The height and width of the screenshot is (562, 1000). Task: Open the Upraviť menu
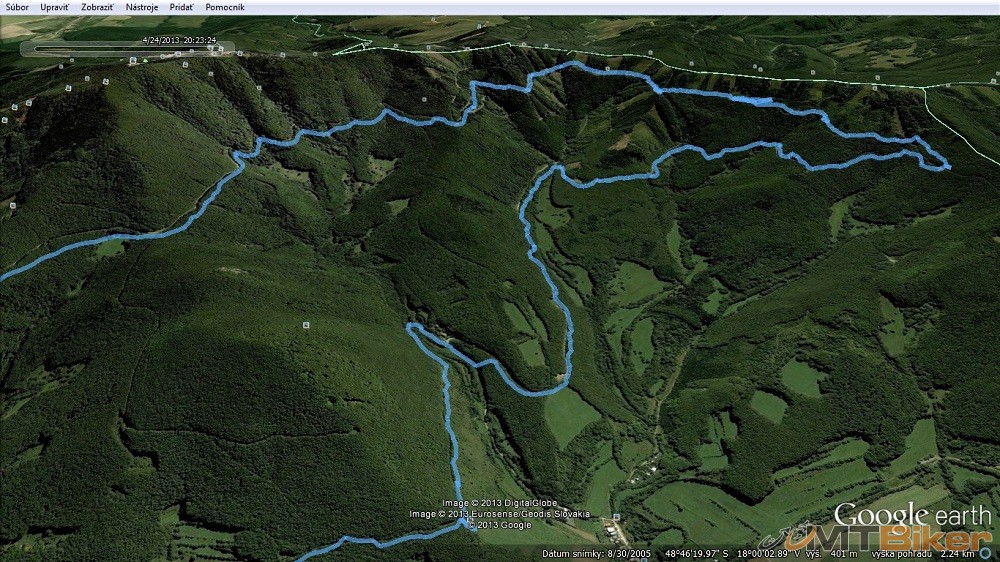point(54,7)
